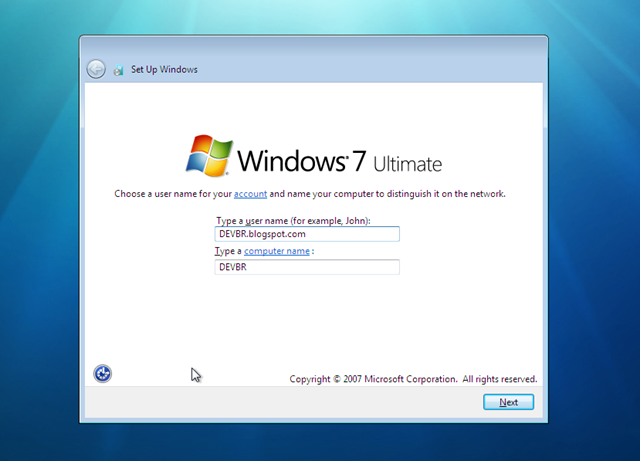Click the 'Set Up Windows' title text
Image resolution: width=640 pixels, height=461 pixels.
[x=164, y=69]
